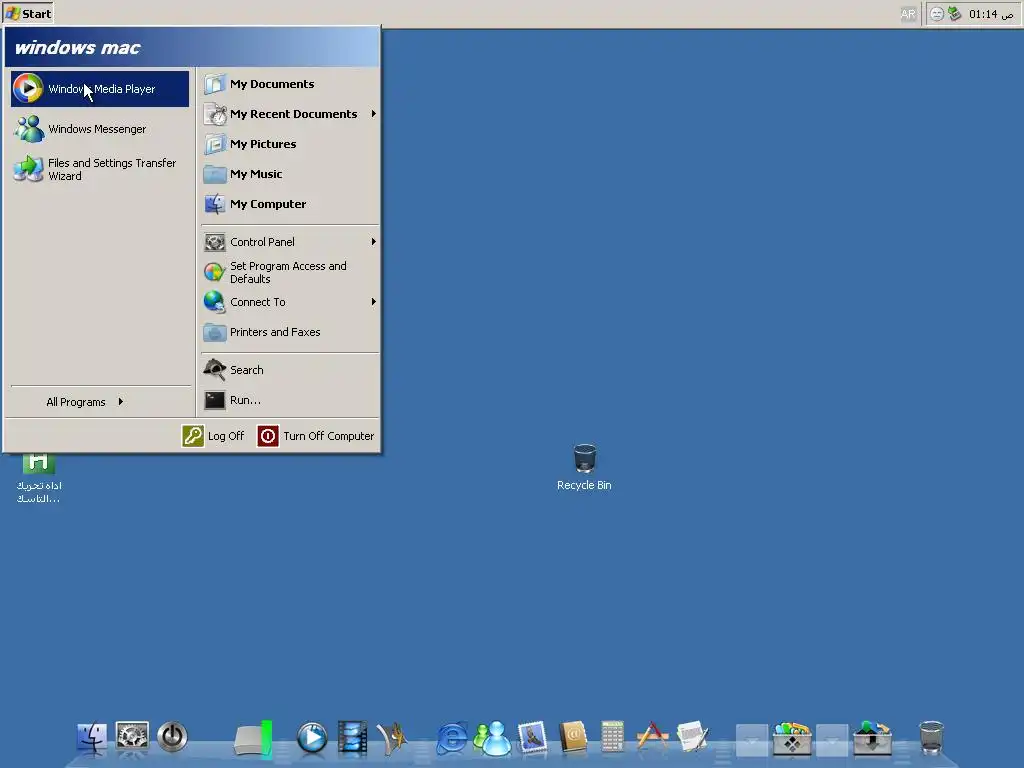Open the Applications 'A' icon in dock

(652, 737)
